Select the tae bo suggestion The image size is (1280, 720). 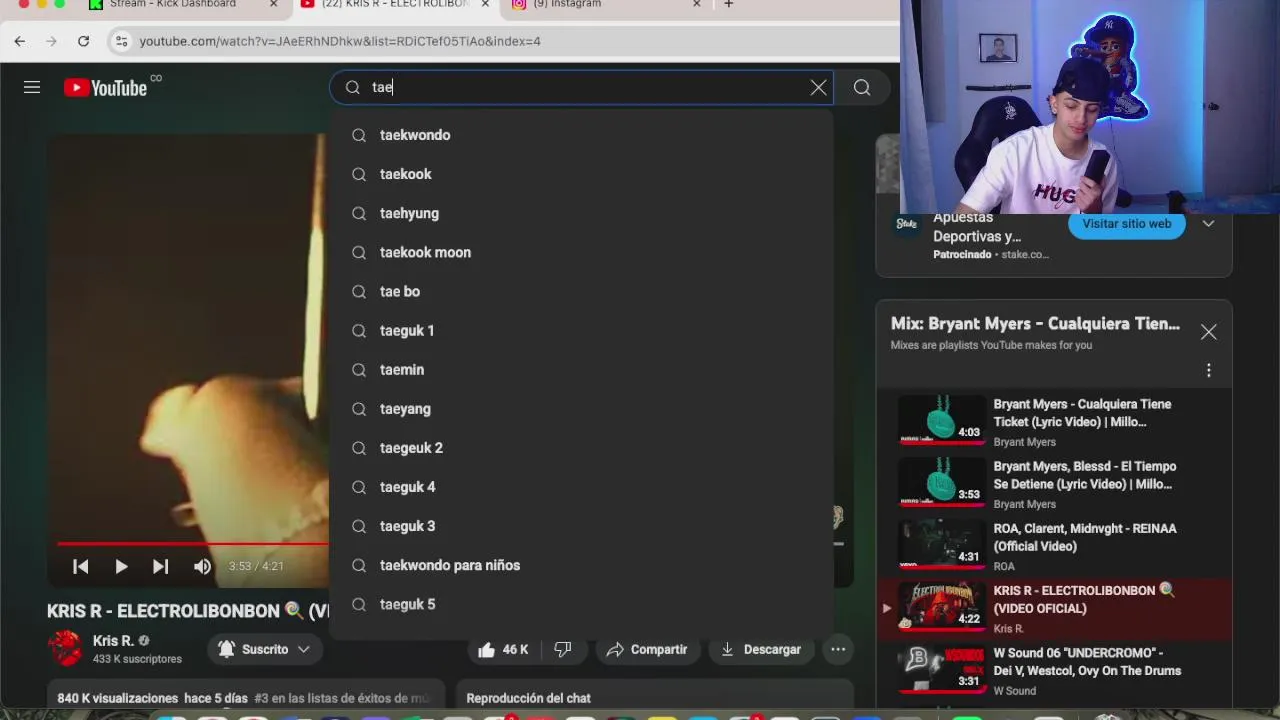click(x=581, y=291)
